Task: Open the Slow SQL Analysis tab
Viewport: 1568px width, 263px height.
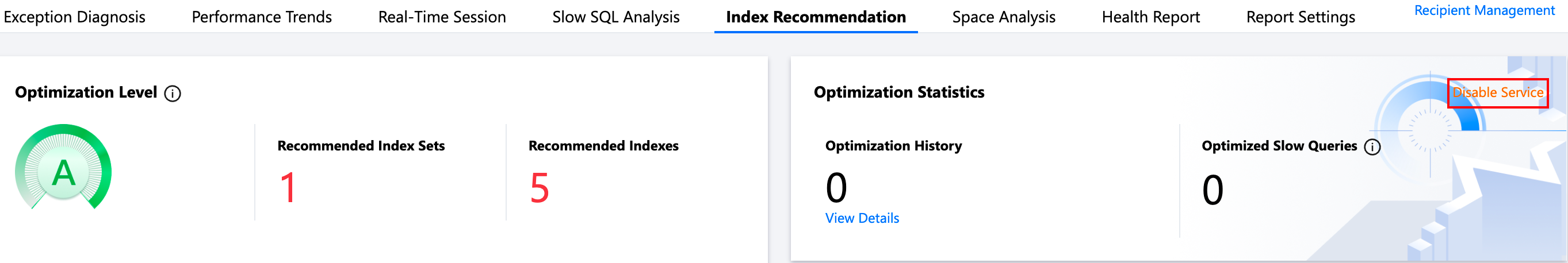Action: click(x=616, y=17)
